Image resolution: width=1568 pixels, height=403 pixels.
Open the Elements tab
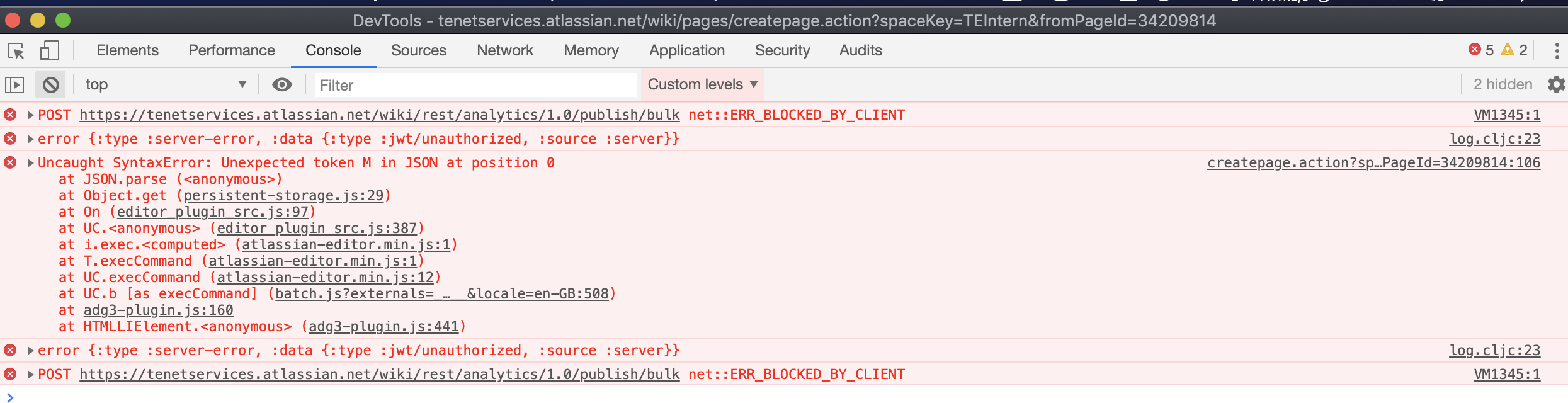coord(127,50)
